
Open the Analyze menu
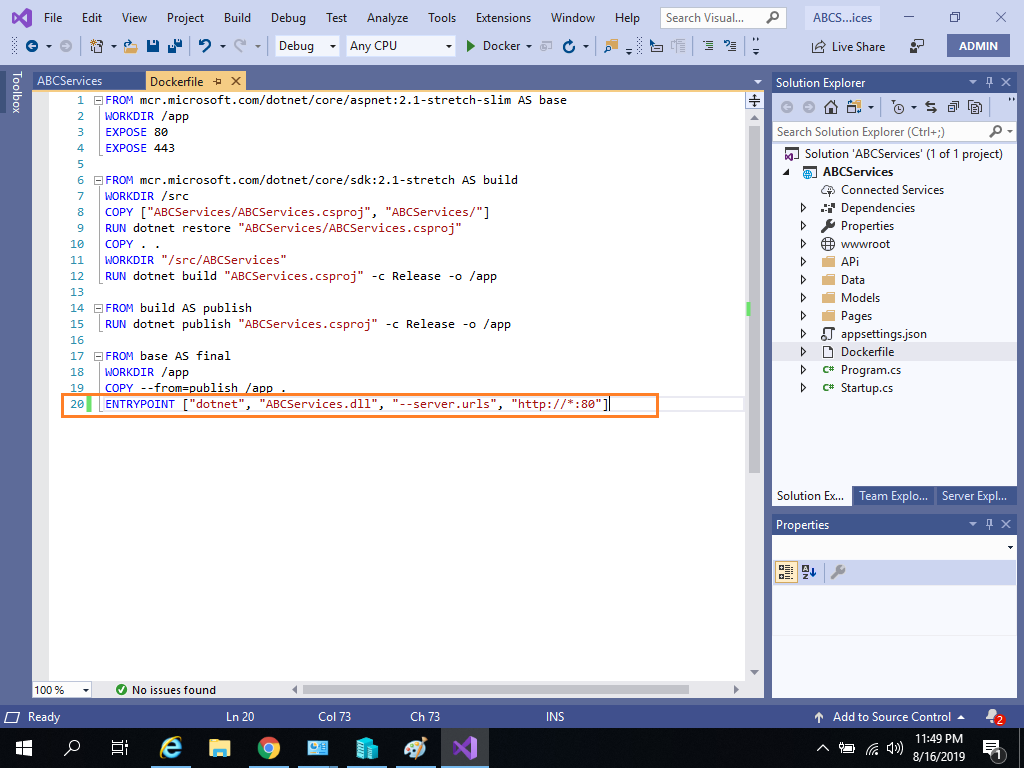(387, 18)
